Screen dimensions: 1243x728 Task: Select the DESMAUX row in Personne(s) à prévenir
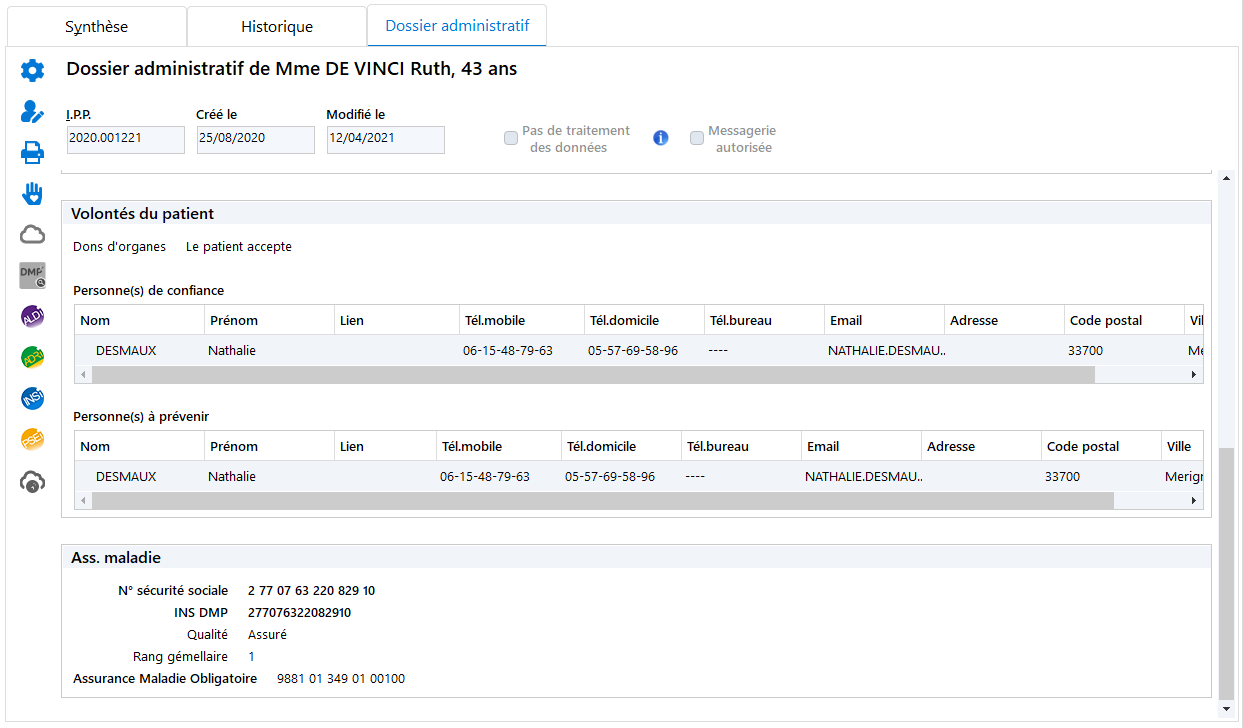tap(126, 477)
